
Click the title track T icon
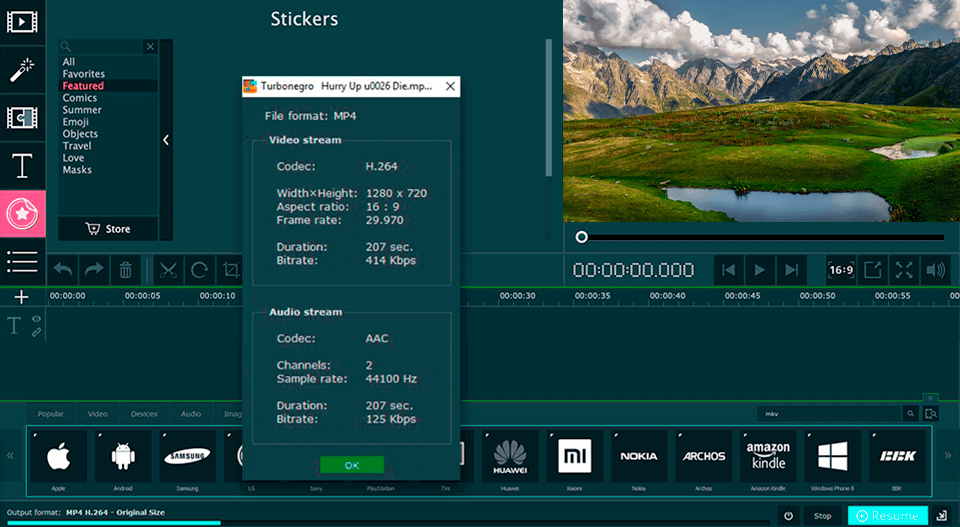click(x=13, y=326)
